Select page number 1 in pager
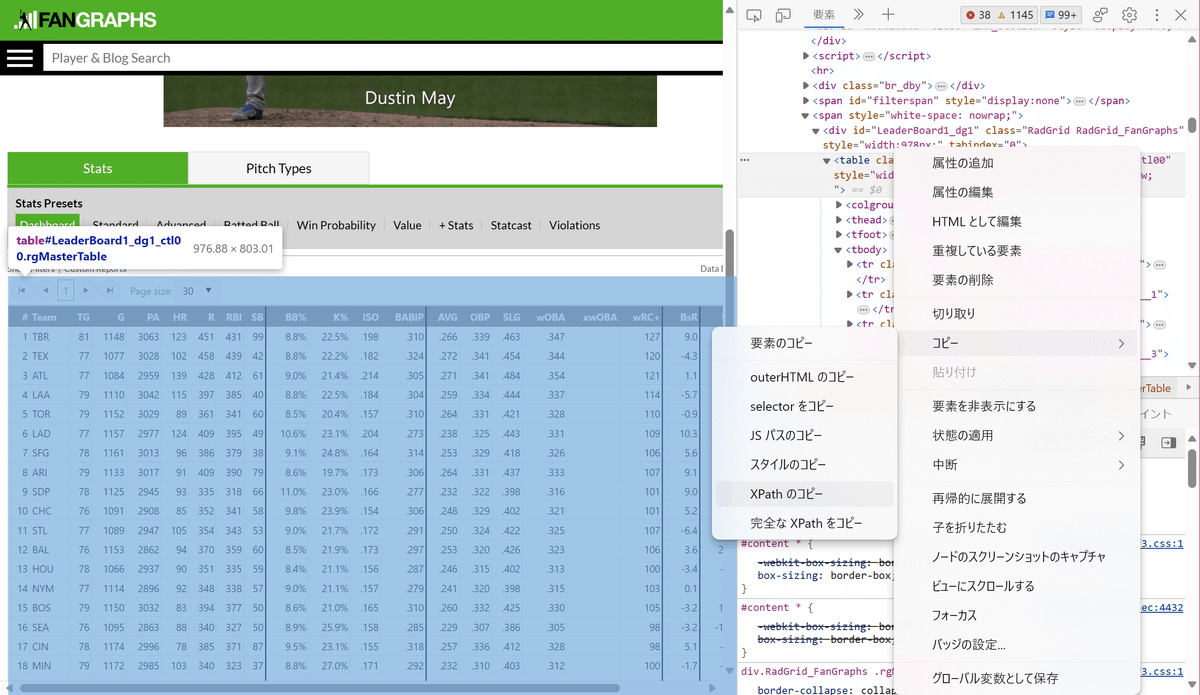The image size is (1200, 695). click(65, 291)
